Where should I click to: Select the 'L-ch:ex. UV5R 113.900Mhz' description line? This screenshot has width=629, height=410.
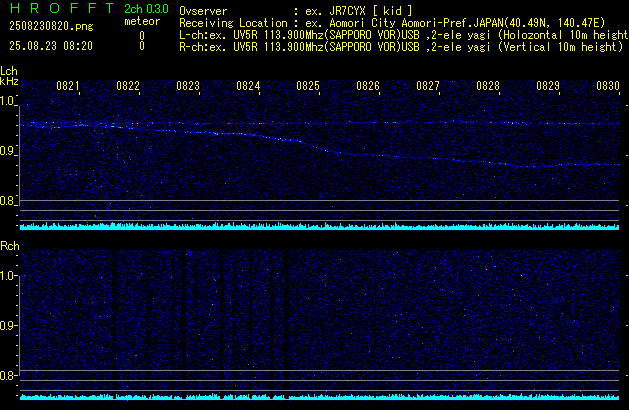404,35
